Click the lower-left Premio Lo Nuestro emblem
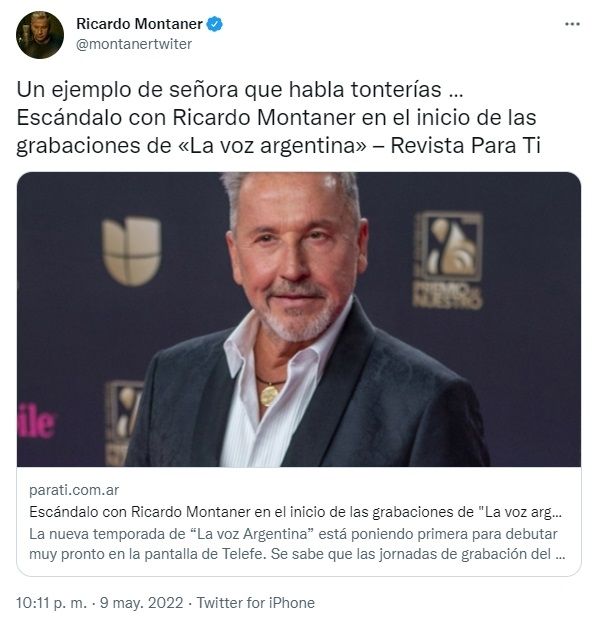This screenshot has width=597, height=627. (x=123, y=423)
